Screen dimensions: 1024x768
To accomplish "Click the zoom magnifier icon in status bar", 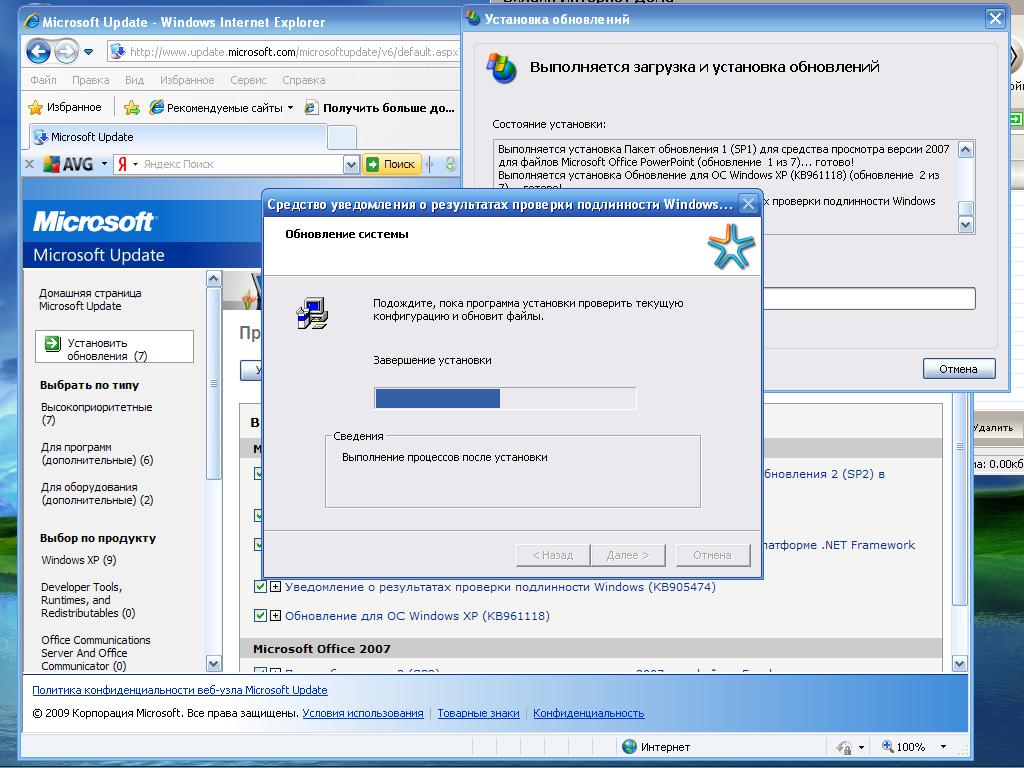I will (888, 746).
